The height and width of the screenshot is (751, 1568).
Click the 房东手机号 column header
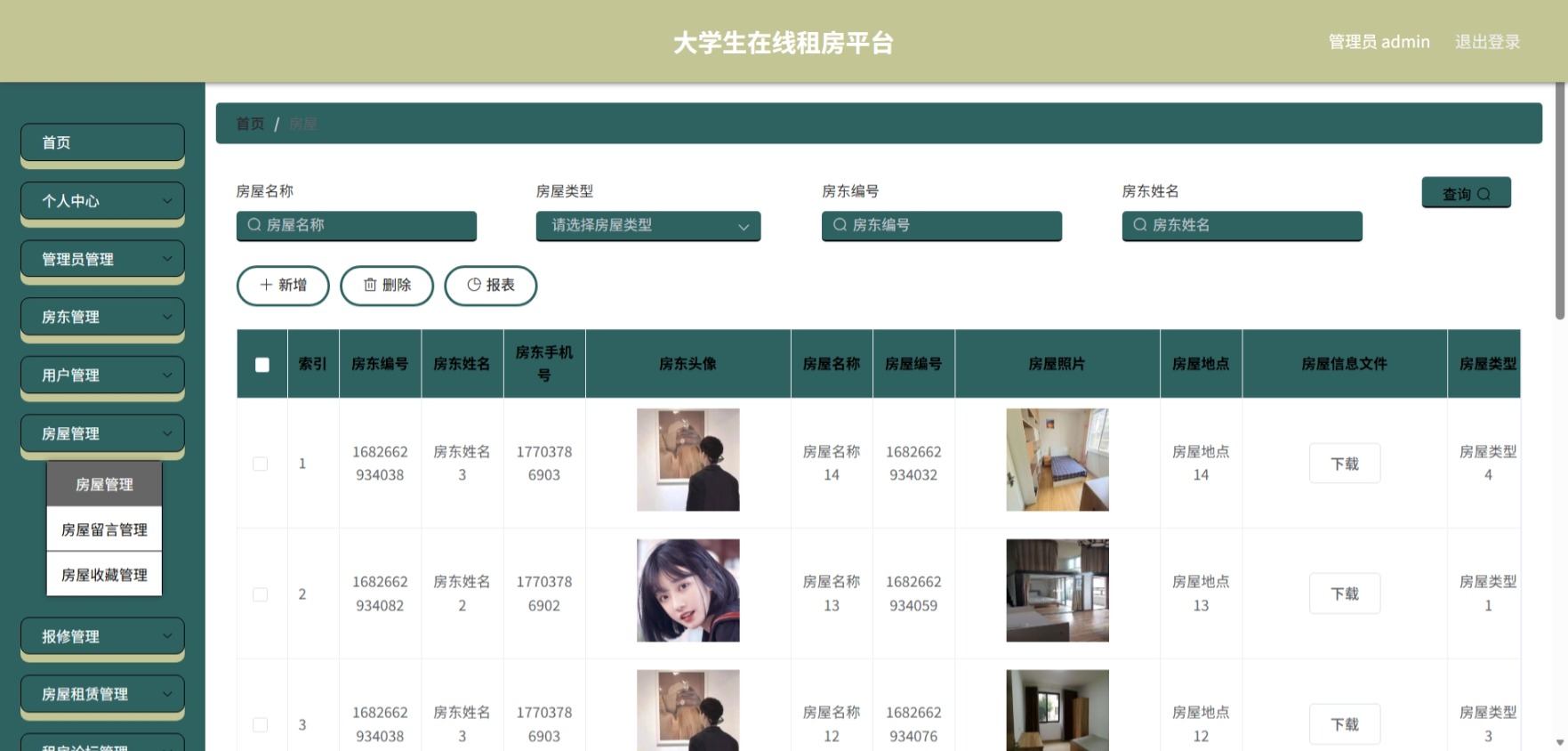[x=544, y=364]
